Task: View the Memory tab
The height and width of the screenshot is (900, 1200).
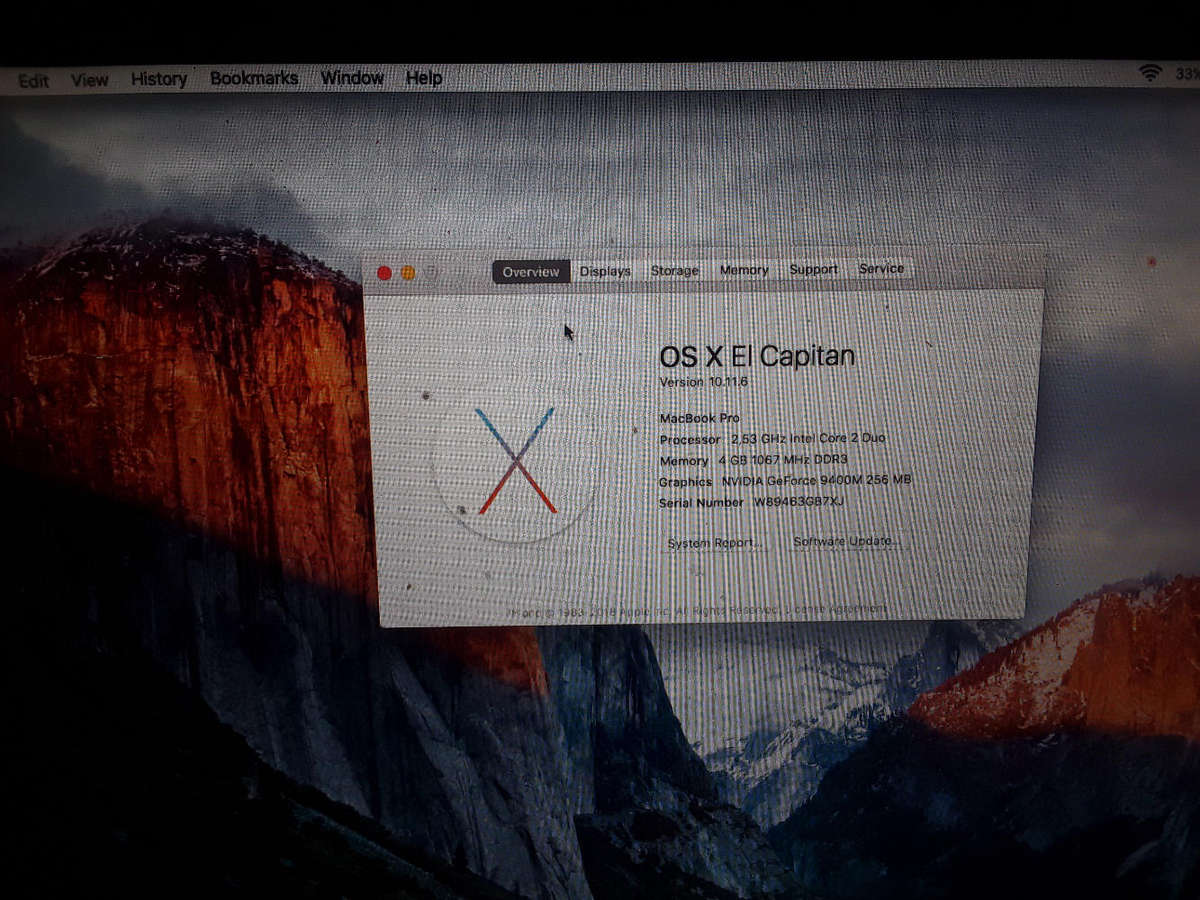Action: click(744, 270)
